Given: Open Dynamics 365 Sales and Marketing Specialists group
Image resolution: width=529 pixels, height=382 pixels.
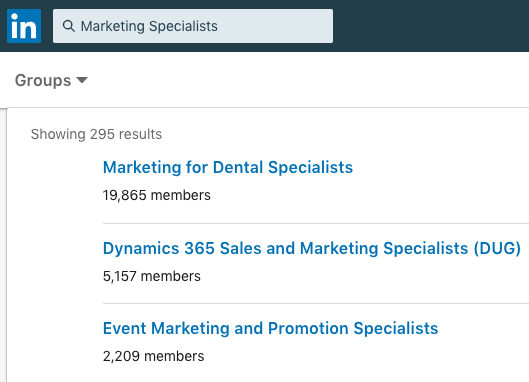Looking at the screenshot, I should pos(312,248).
